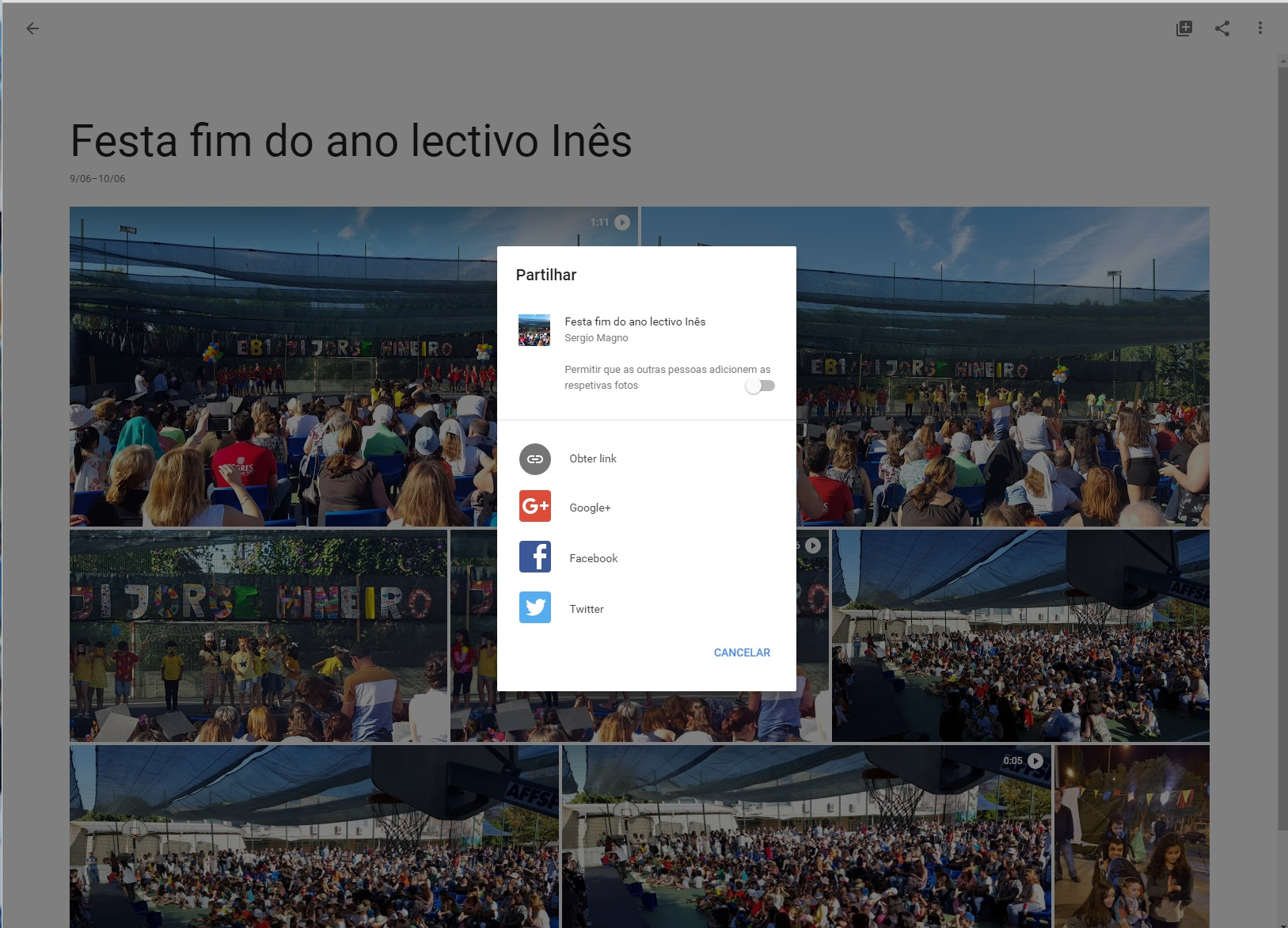
Task: Click the Partilhar dialog heading
Action: tap(546, 275)
